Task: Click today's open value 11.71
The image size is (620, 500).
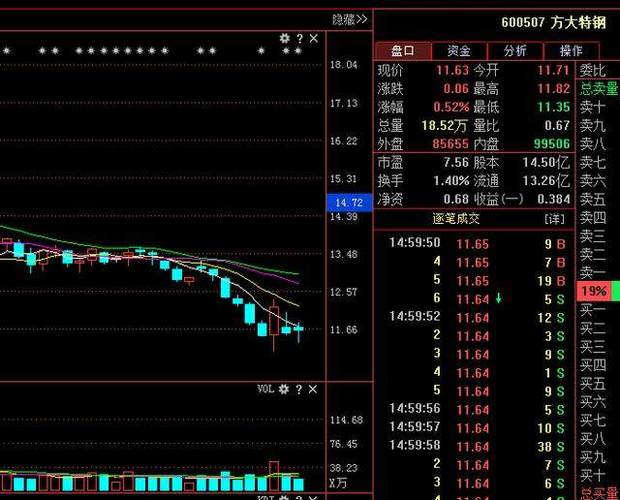Action: click(553, 71)
